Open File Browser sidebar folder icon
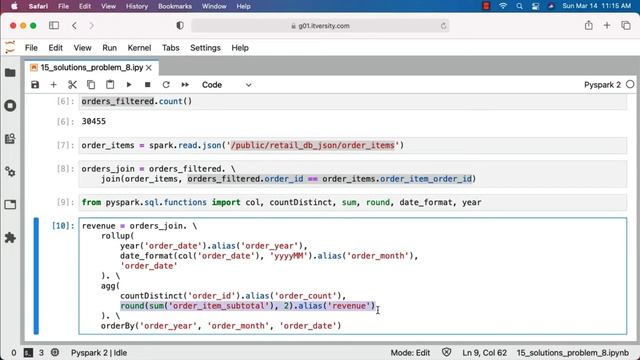Image resolution: width=640 pixels, height=360 pixels. click(x=10, y=73)
